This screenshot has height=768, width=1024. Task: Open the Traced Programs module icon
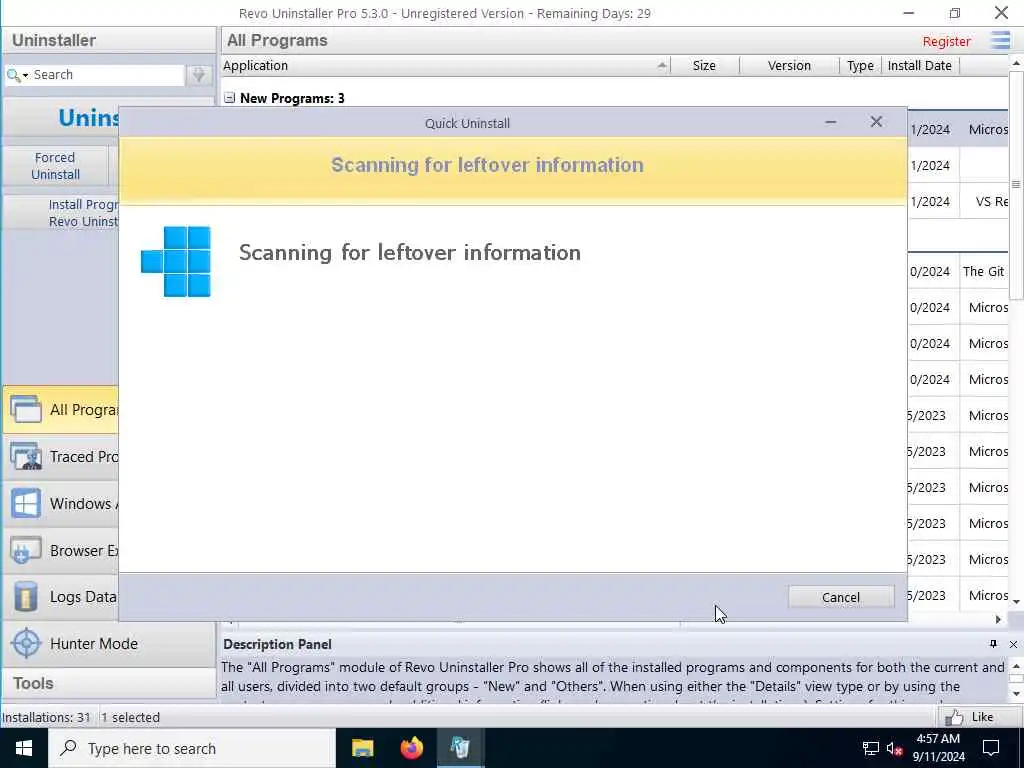(x=25, y=456)
